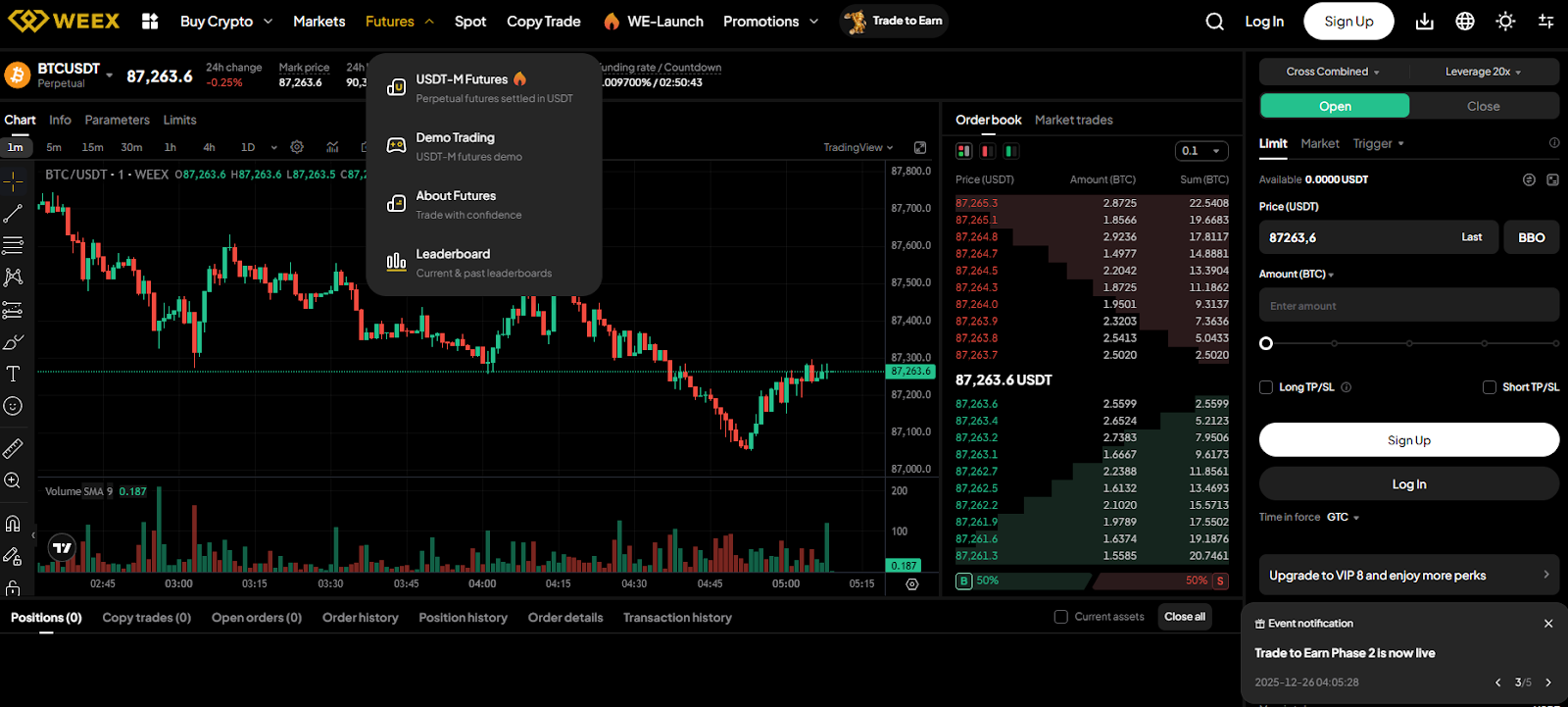Open the TradingView chart type dropdown

pyautogui.click(x=858, y=147)
